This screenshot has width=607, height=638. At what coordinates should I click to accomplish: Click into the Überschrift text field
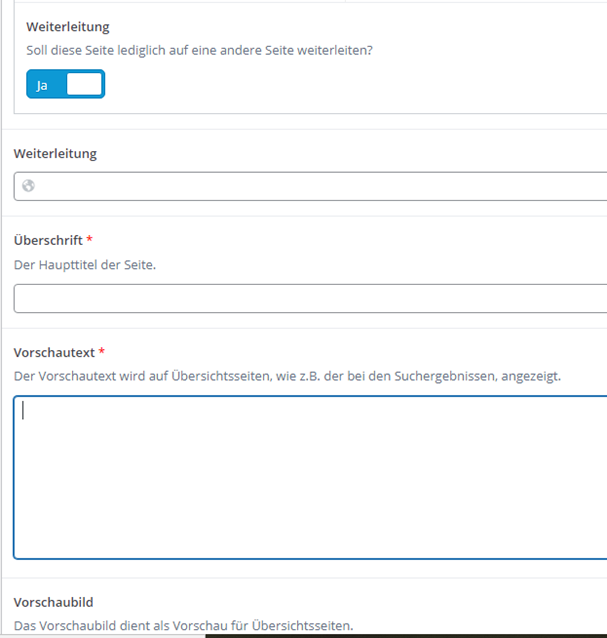tap(310, 298)
